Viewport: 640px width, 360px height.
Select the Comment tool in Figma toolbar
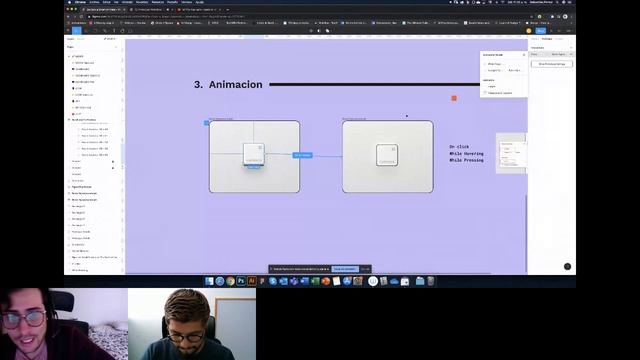point(131,31)
